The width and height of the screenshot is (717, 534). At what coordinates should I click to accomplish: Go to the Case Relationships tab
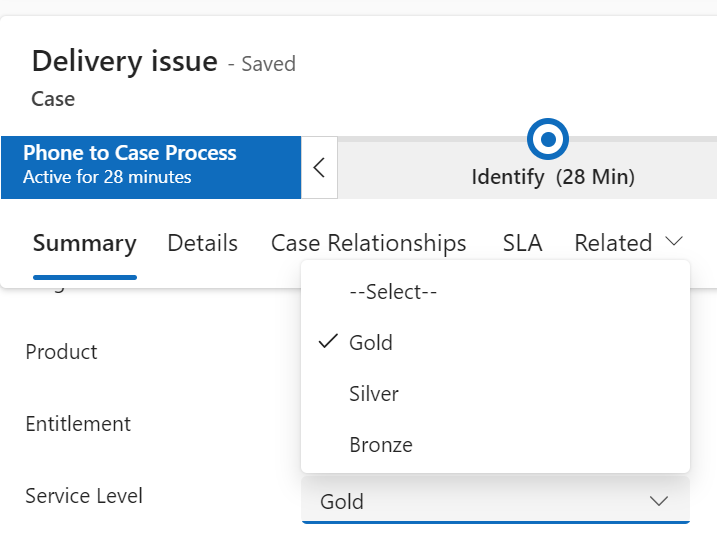tap(369, 243)
